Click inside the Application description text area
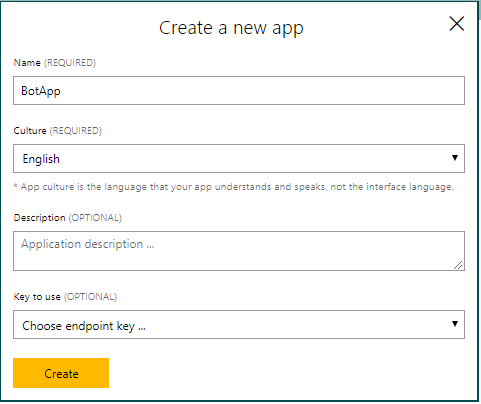Screen dimensions: 481x404 [x=239, y=251]
